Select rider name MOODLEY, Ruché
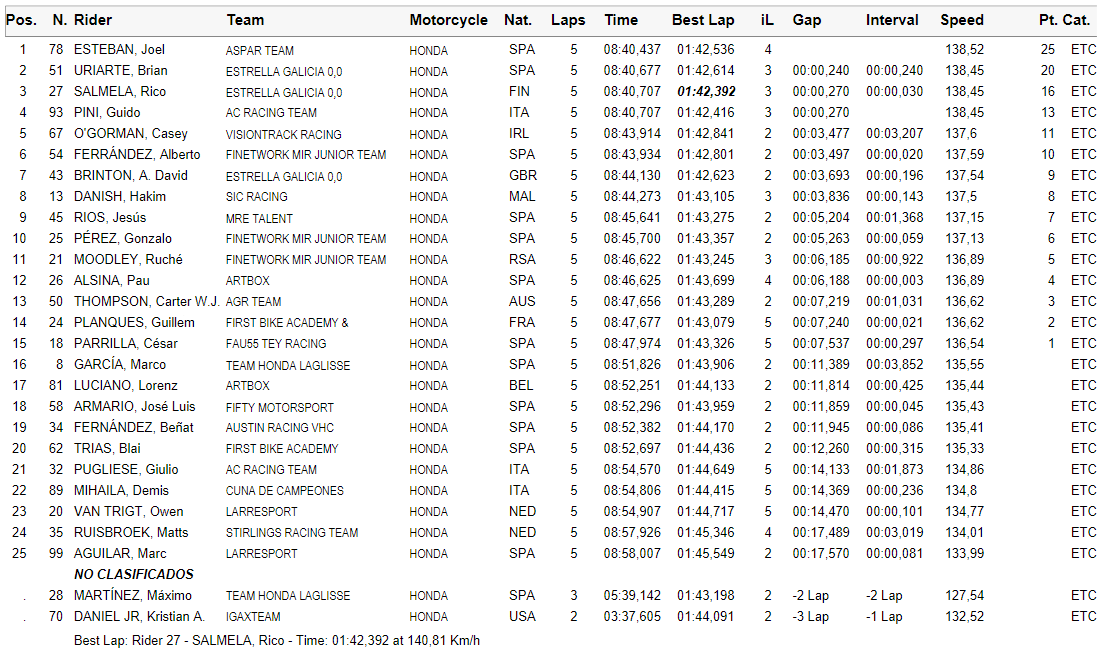The width and height of the screenshot is (1098, 653). click(x=129, y=260)
